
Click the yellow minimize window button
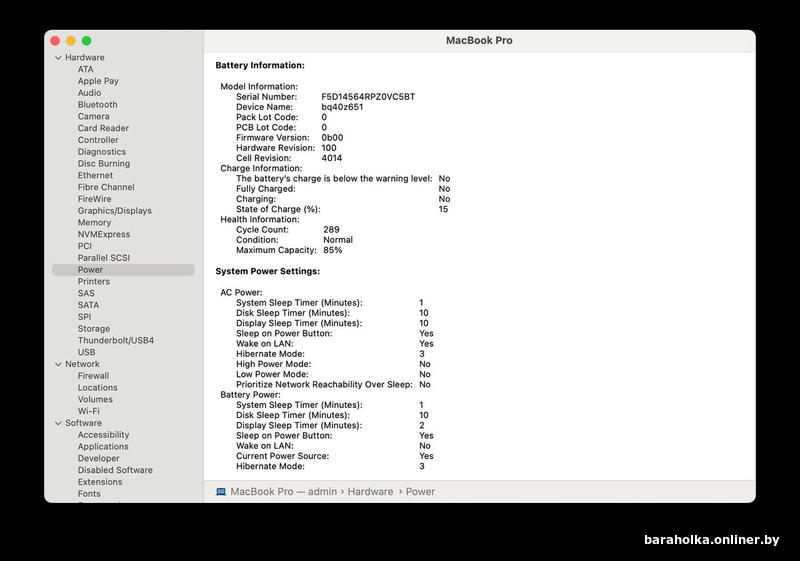(71, 41)
